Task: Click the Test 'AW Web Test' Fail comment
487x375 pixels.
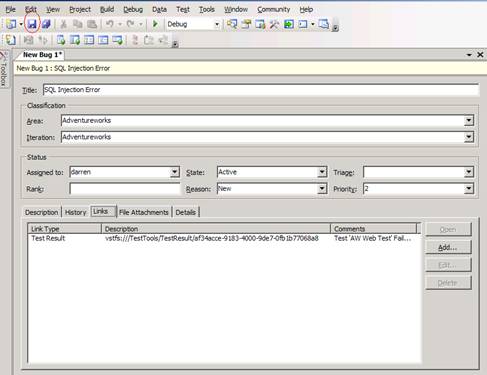Action: tap(372, 238)
